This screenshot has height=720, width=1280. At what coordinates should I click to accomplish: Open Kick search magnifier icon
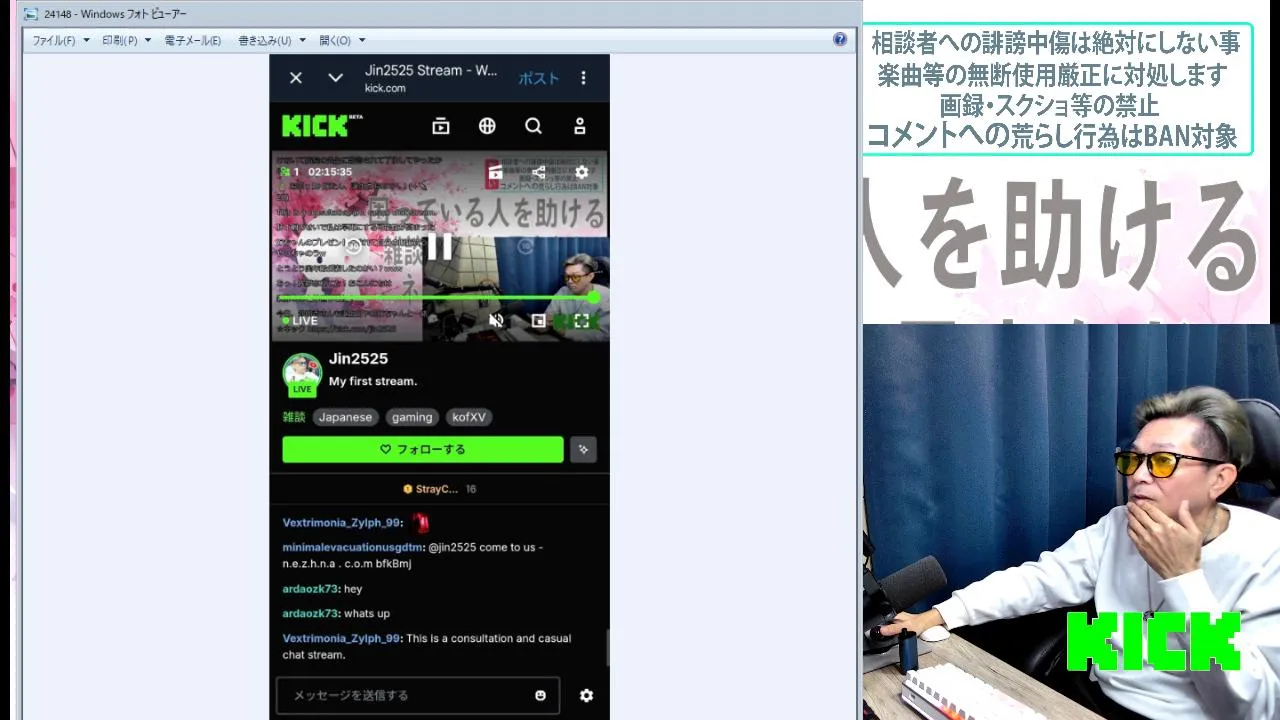[x=533, y=126]
